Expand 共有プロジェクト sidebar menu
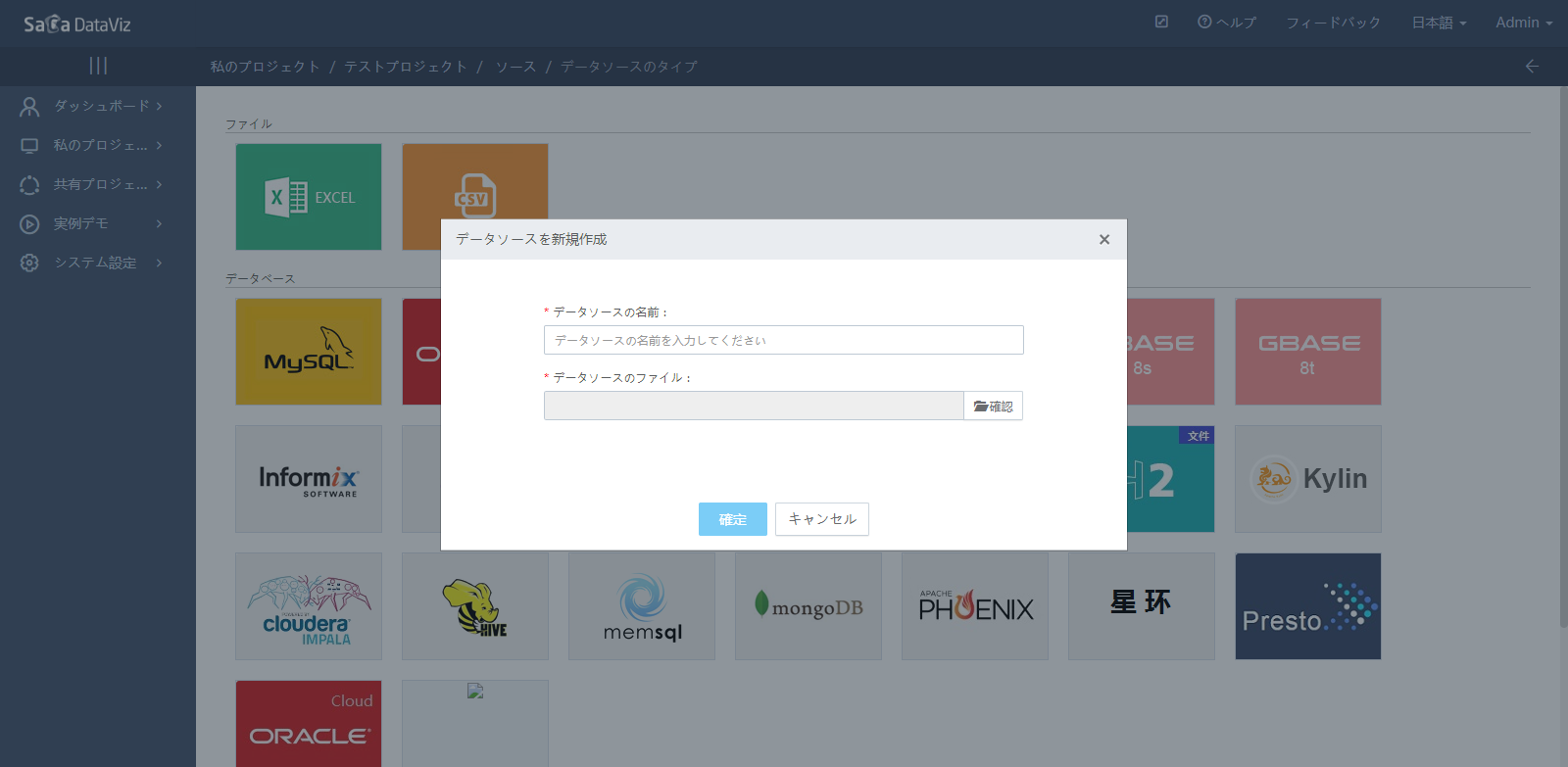Viewport: 1568px width, 767px height. pos(98,184)
